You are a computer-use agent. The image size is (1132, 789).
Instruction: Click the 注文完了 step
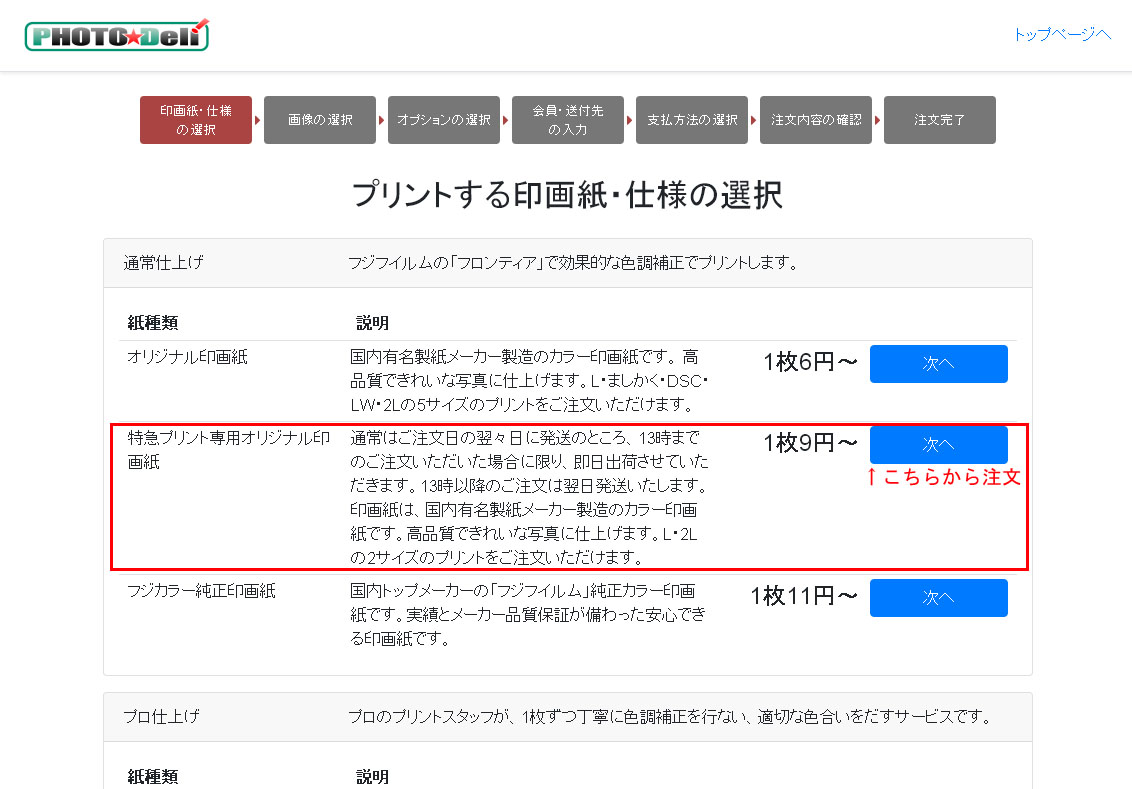click(x=940, y=120)
